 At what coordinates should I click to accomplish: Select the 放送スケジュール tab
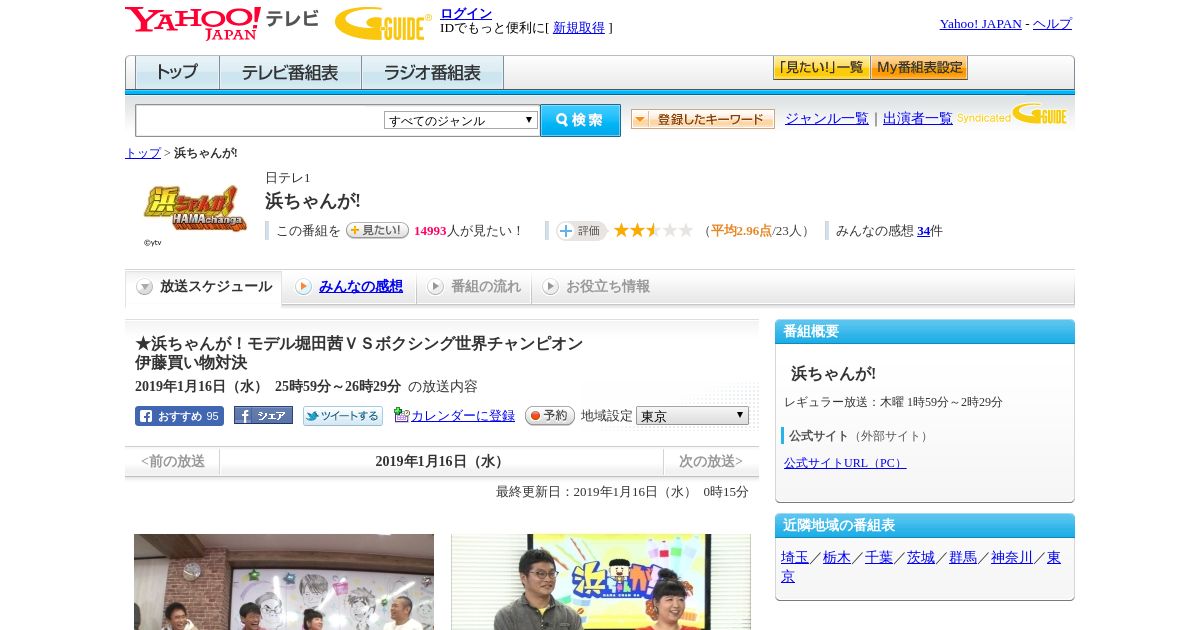pos(204,287)
